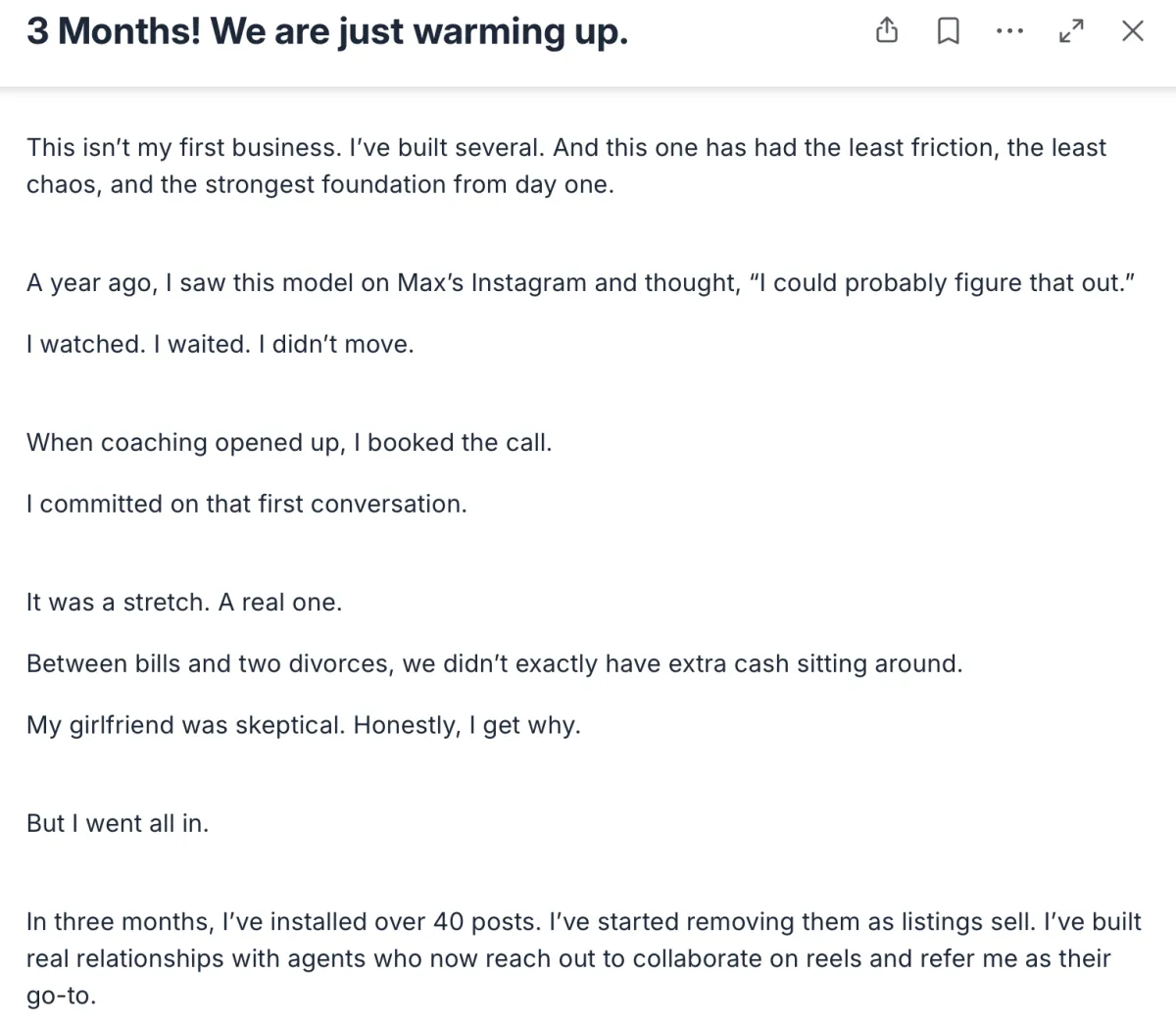Click the line 'It was a stretch. A real one.'
The width and height of the screenshot is (1176, 1023).
click(x=184, y=603)
